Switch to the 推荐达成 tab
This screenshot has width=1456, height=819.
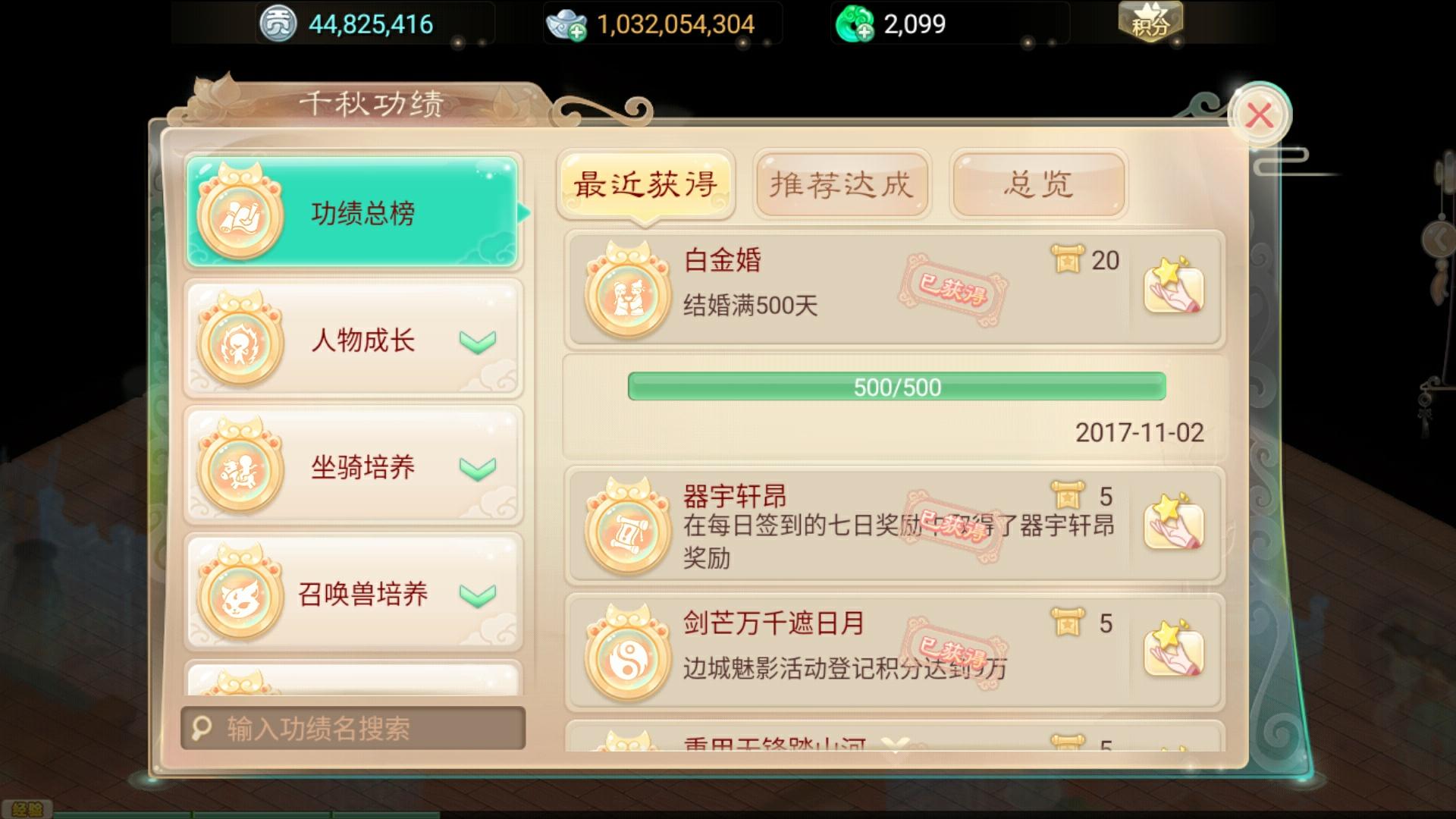click(x=842, y=184)
